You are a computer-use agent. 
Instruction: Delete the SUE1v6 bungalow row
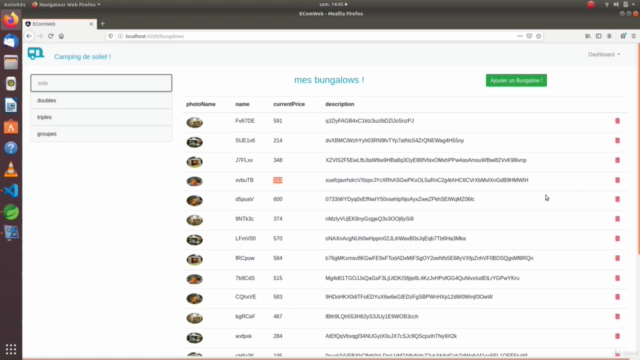pos(617,140)
